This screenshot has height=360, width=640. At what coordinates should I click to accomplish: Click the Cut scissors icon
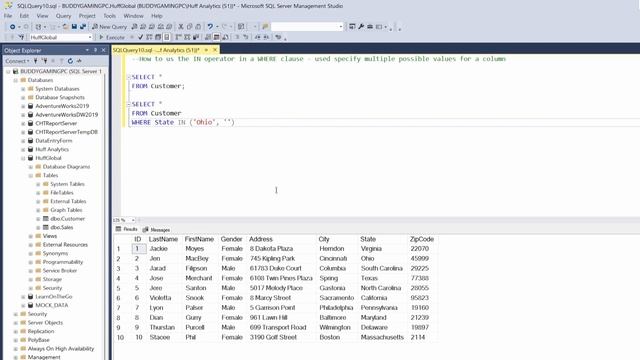(x=180, y=27)
